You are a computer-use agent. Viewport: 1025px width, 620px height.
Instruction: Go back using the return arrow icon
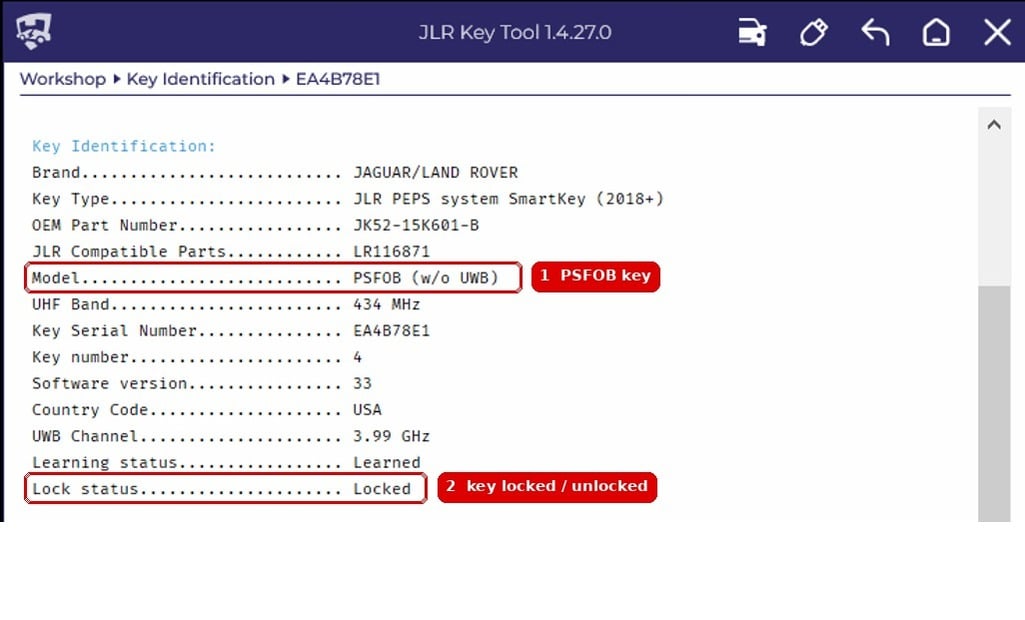tap(875, 32)
